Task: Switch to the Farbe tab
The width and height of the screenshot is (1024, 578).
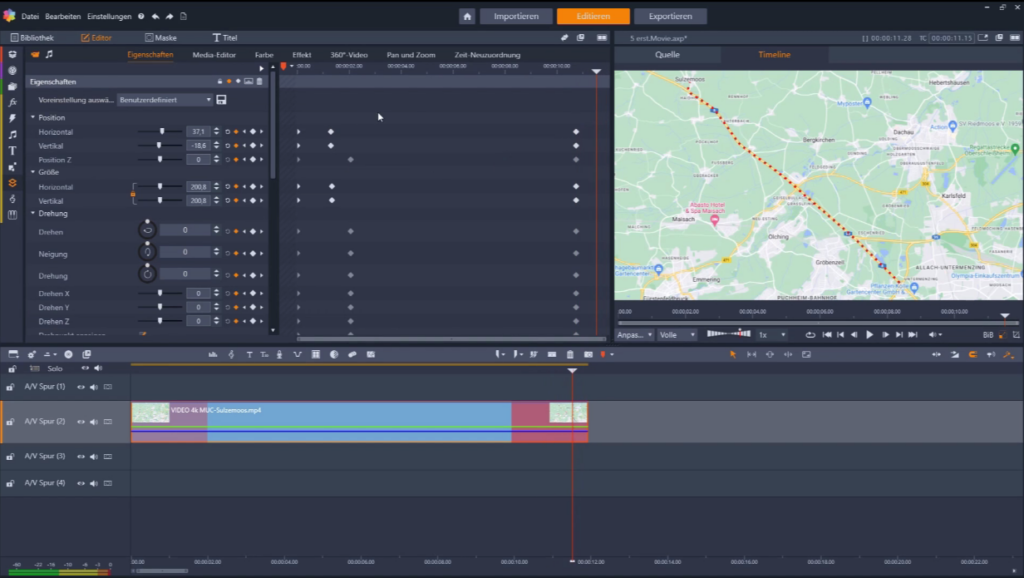Action: click(264, 54)
